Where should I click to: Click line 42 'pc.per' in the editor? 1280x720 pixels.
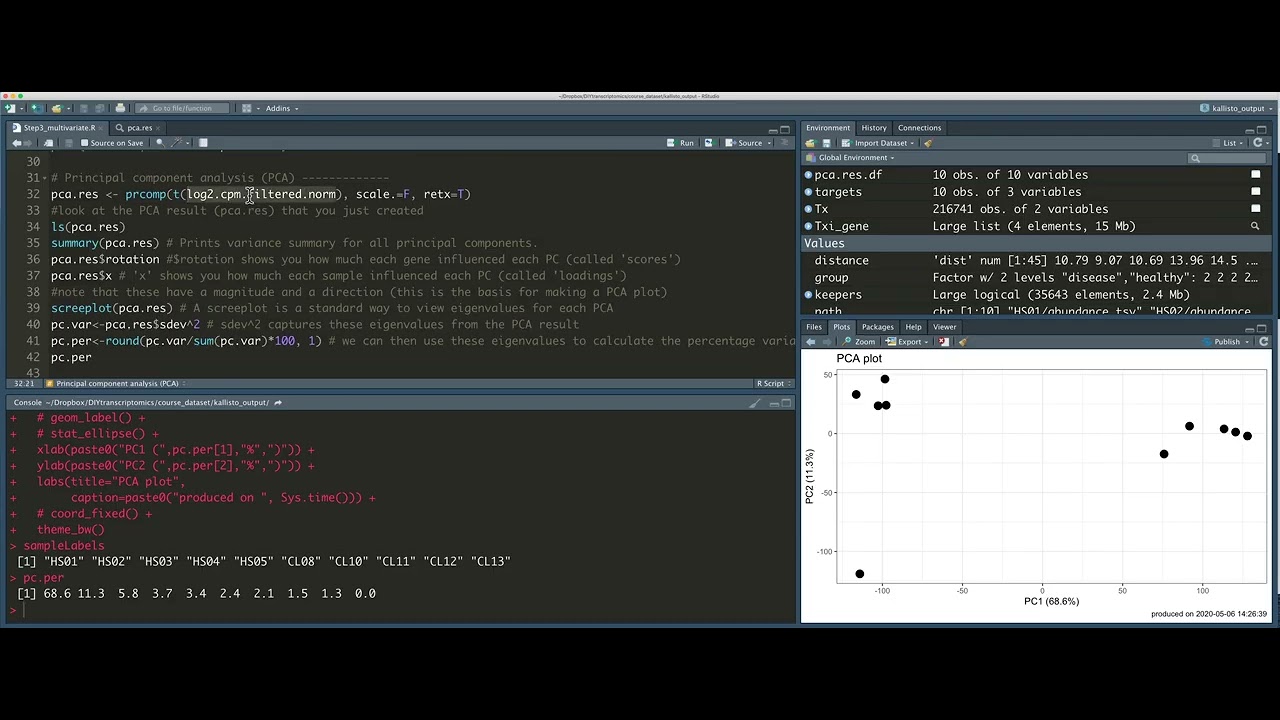(71, 357)
